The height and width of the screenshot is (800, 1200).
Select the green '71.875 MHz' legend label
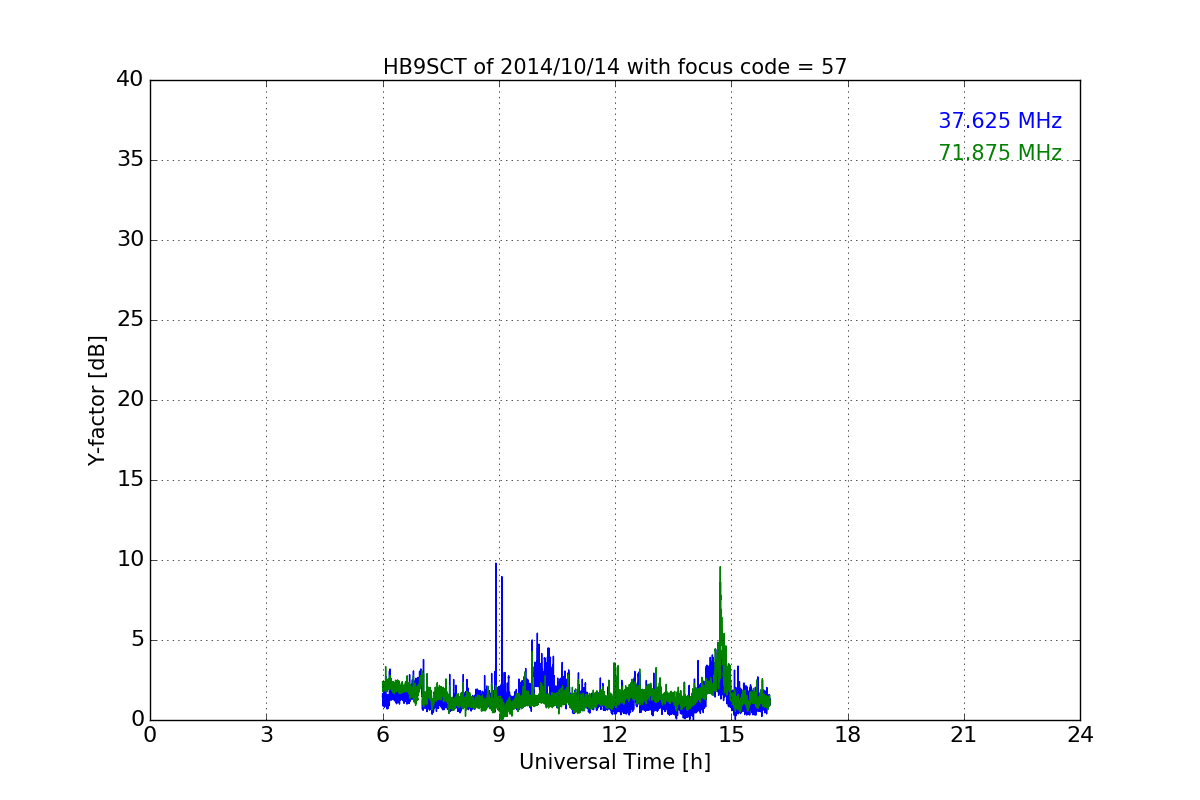(1000, 153)
